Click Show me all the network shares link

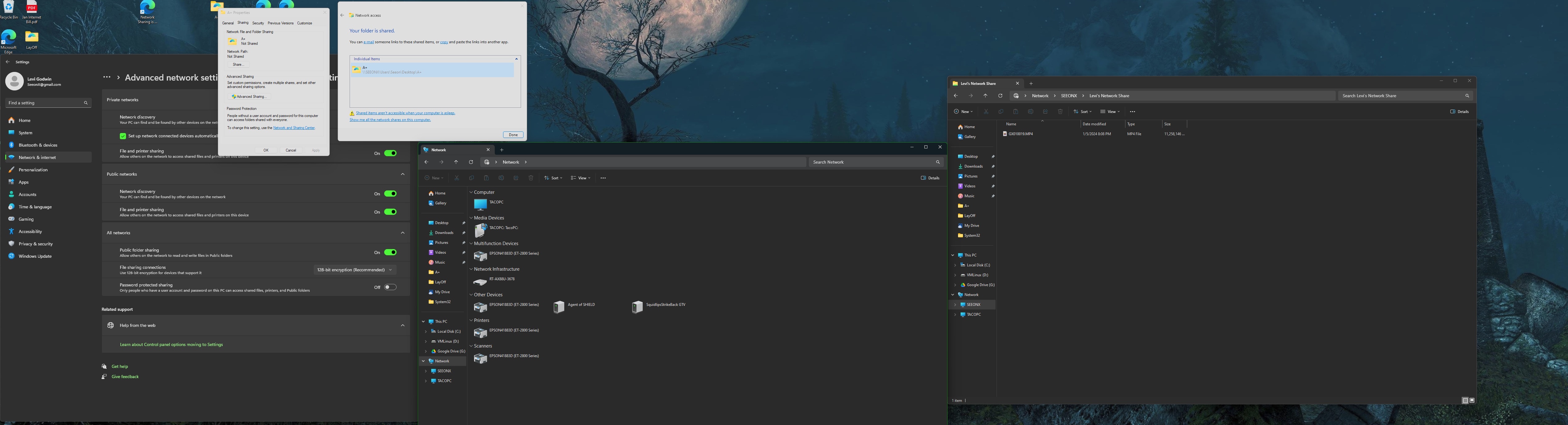[390, 120]
